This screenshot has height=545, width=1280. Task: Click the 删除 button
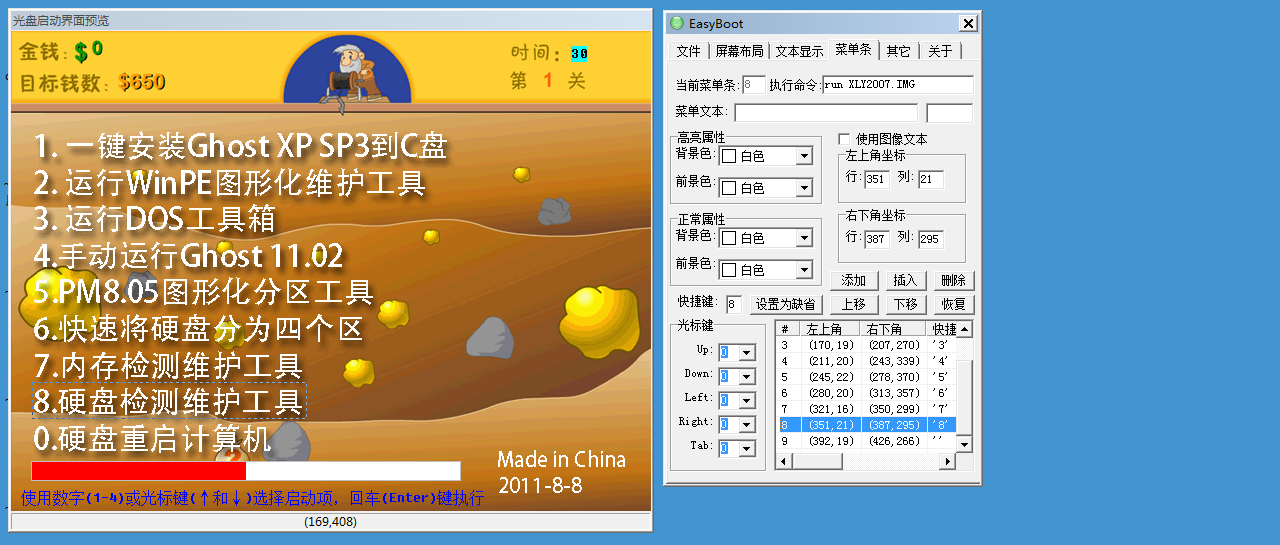point(953,281)
